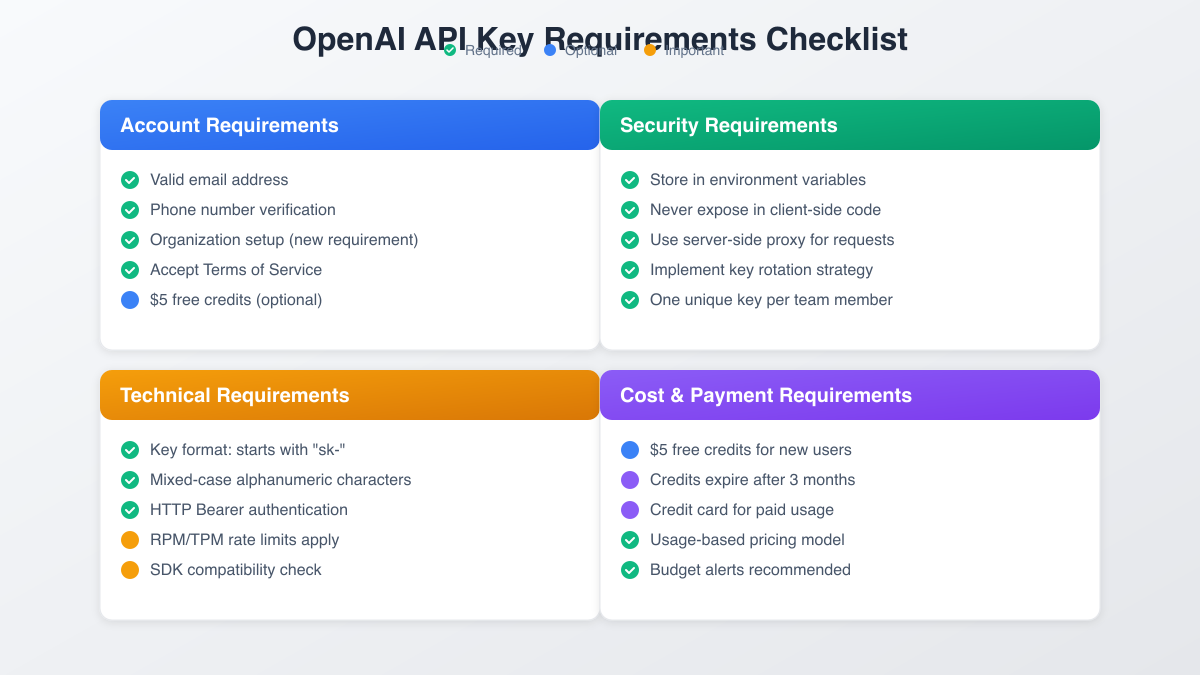Click the purple dot beside Credits expire after 3 months
This screenshot has height=675, width=1200.
[x=630, y=480]
